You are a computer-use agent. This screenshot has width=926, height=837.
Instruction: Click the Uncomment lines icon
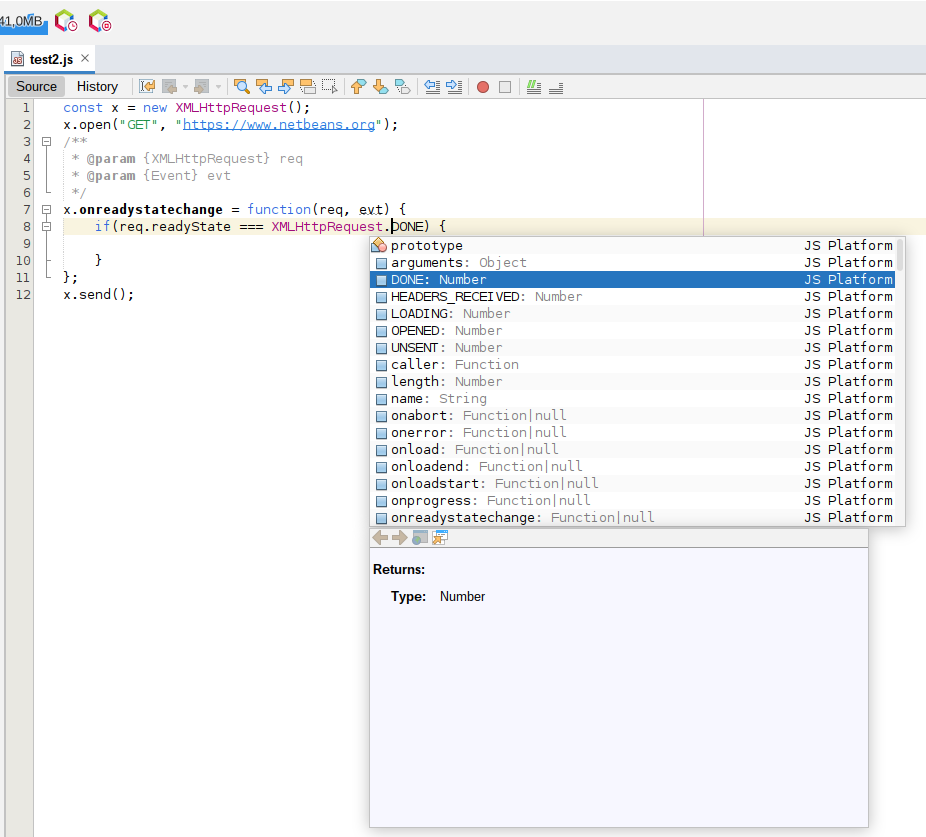556,87
